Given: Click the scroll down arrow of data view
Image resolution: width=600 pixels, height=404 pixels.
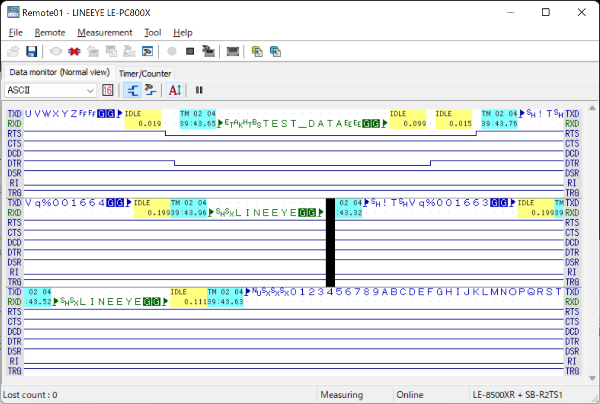Looking at the screenshot, I should [592, 378].
